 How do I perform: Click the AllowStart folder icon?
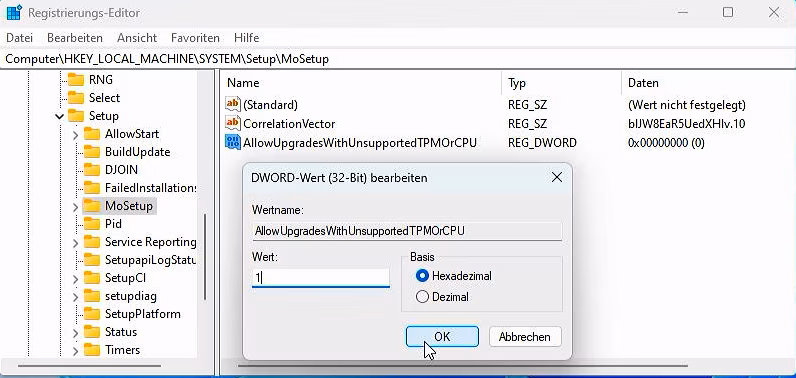pyautogui.click(x=92, y=134)
